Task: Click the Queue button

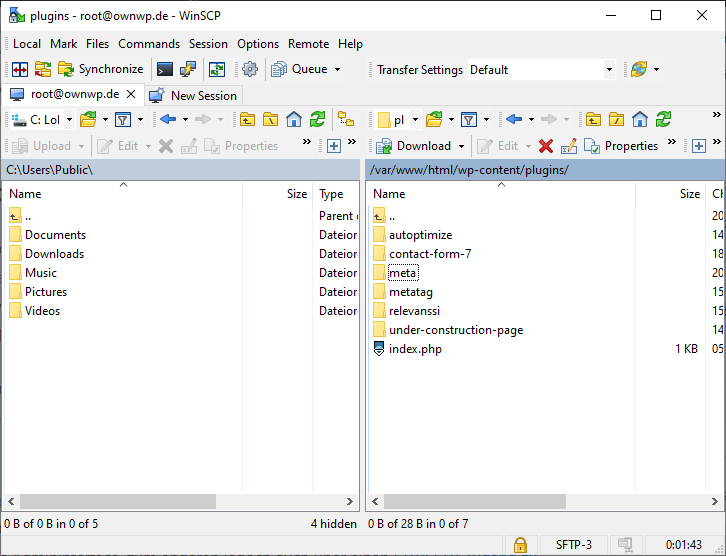Action: [x=299, y=69]
